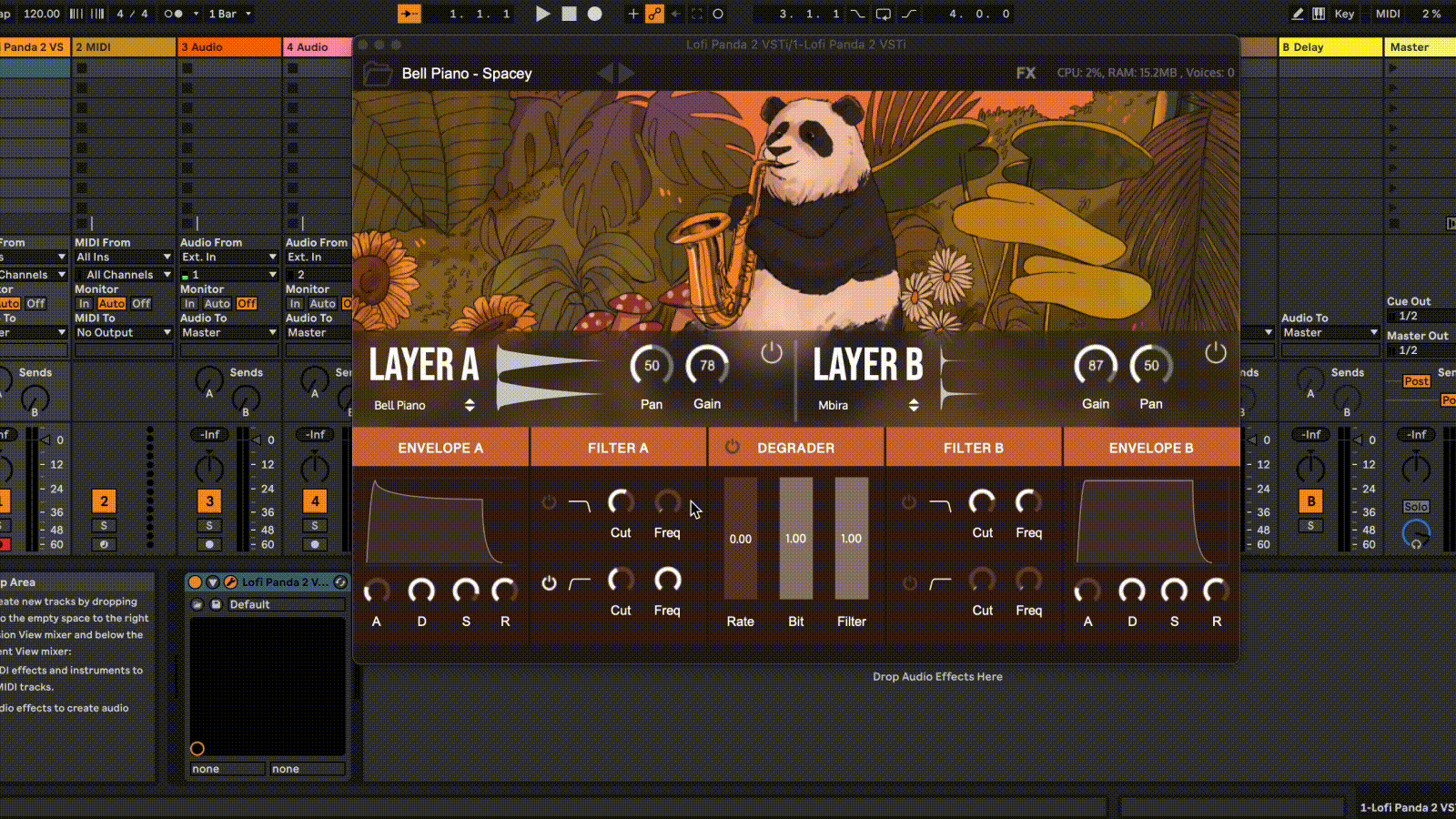
Task: Click the Filter B high-pass shape icon
Action: point(940,583)
